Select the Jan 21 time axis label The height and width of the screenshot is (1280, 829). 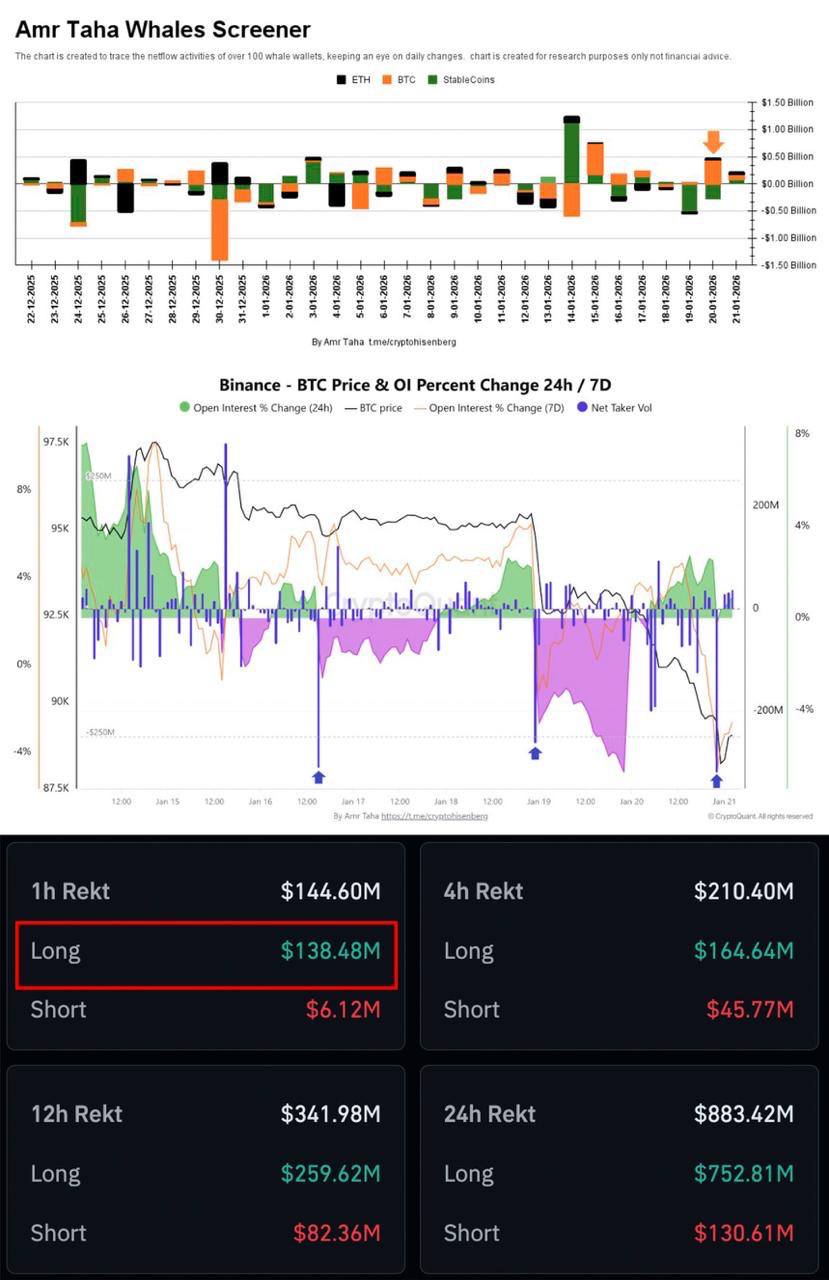click(x=724, y=801)
